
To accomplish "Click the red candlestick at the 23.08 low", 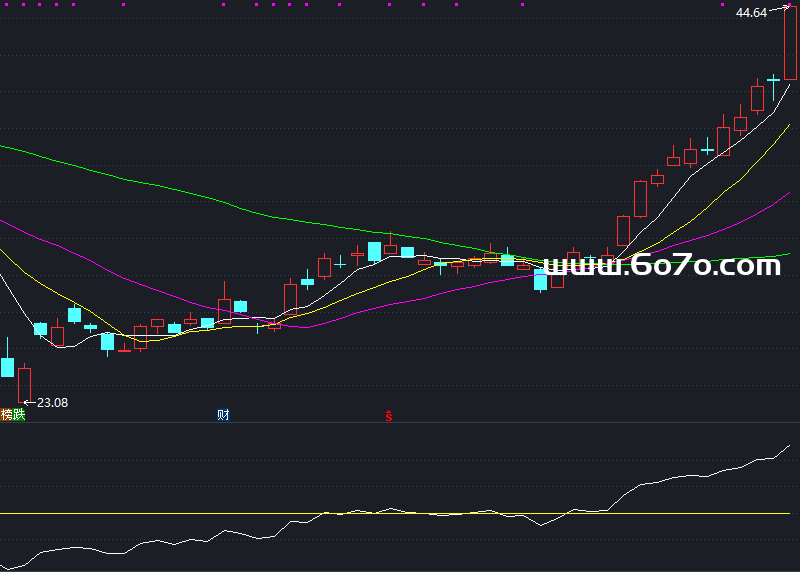I will pyautogui.click(x=24, y=385).
